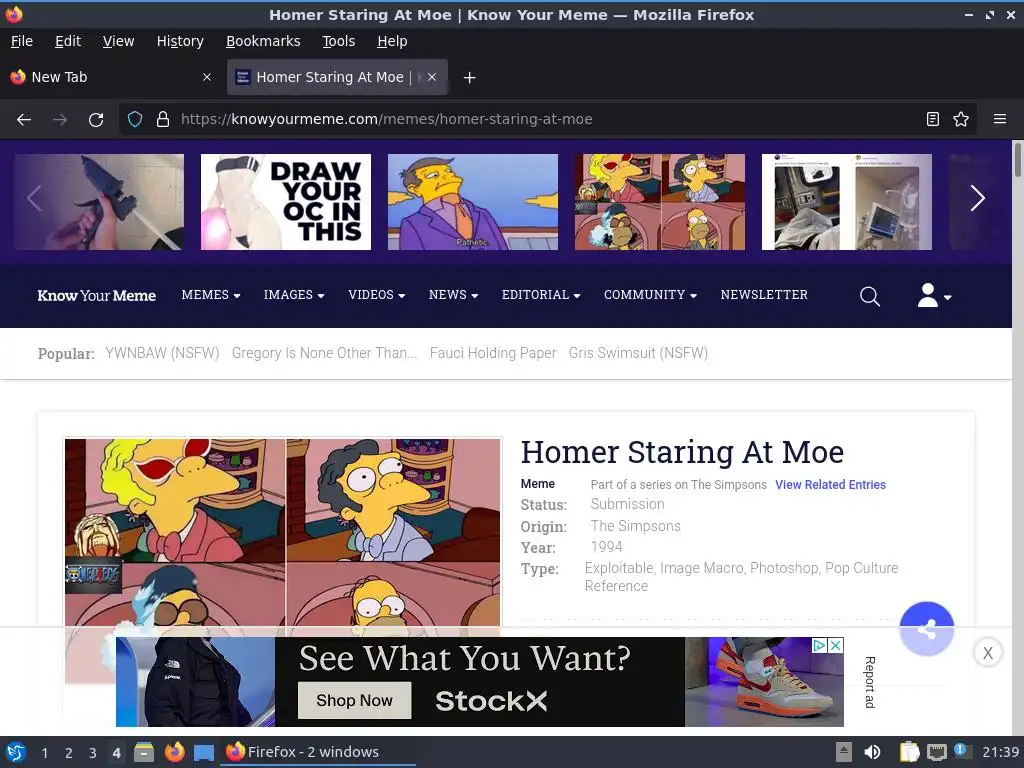Click the Report ad label

(x=869, y=682)
